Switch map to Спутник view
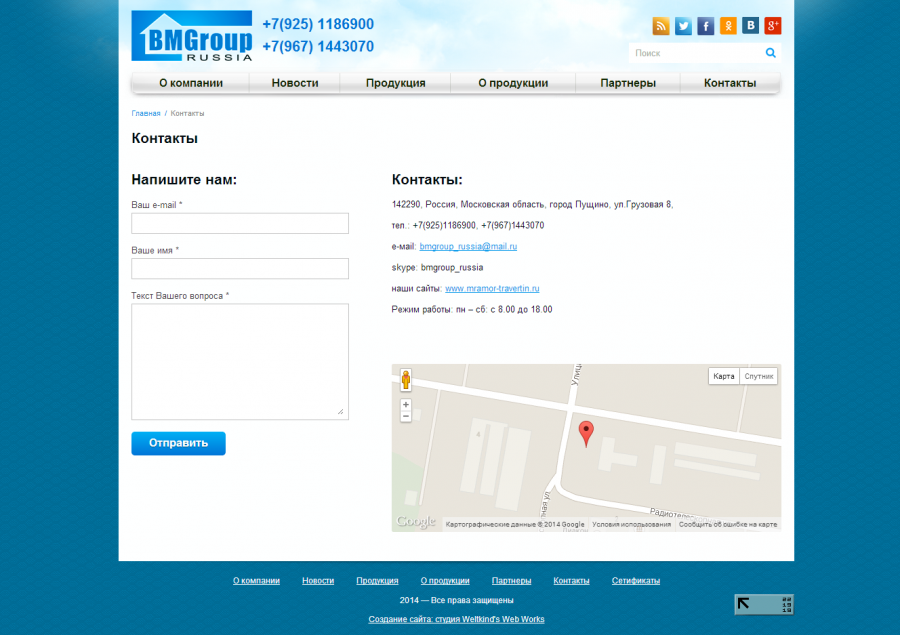The width and height of the screenshot is (900, 635). [x=759, y=376]
